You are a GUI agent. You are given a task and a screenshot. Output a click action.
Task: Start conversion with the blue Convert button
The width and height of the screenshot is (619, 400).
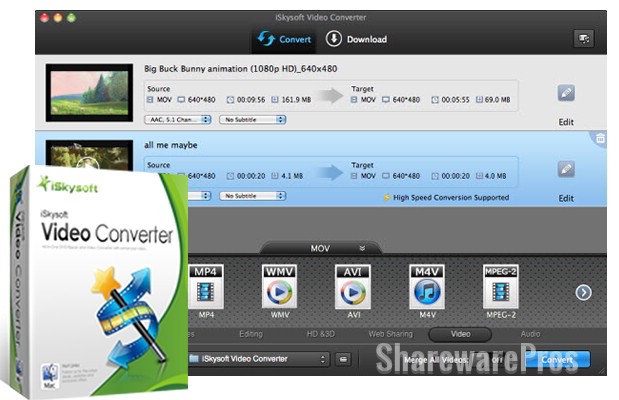coord(557,359)
